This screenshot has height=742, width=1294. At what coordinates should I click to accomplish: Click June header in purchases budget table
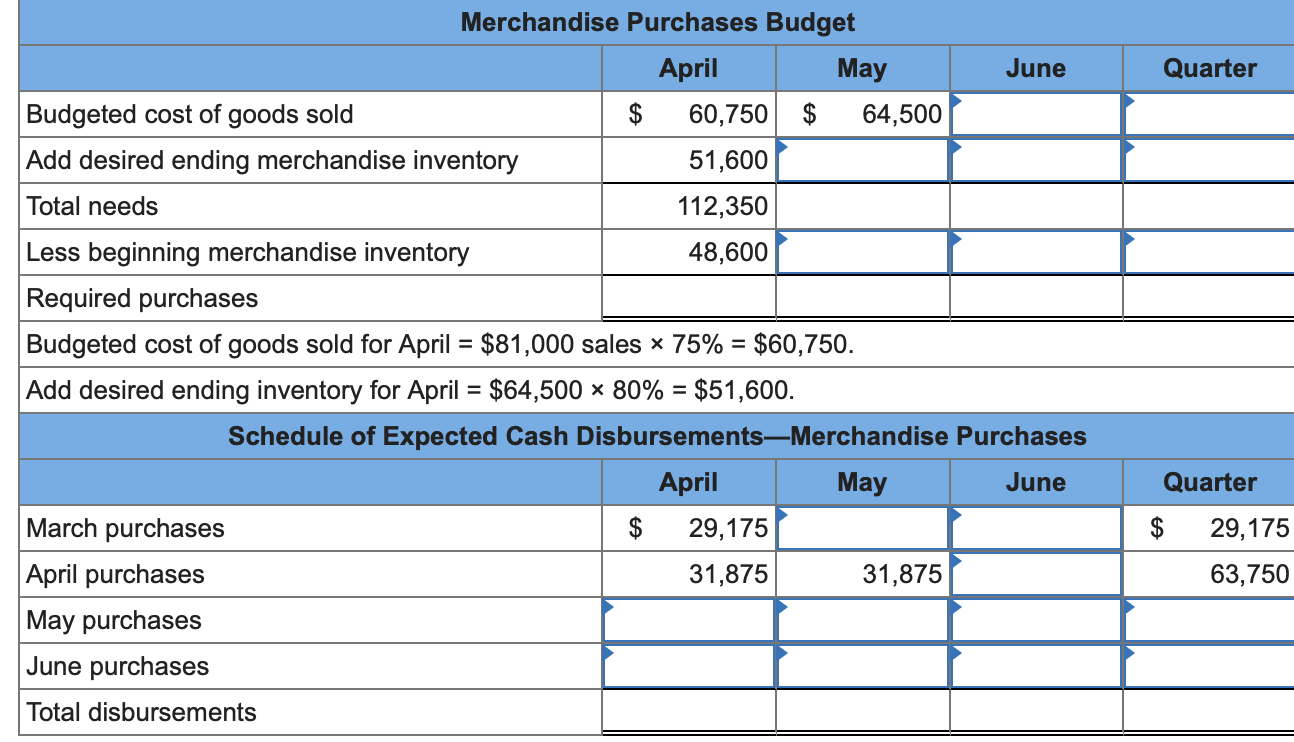tap(1036, 69)
